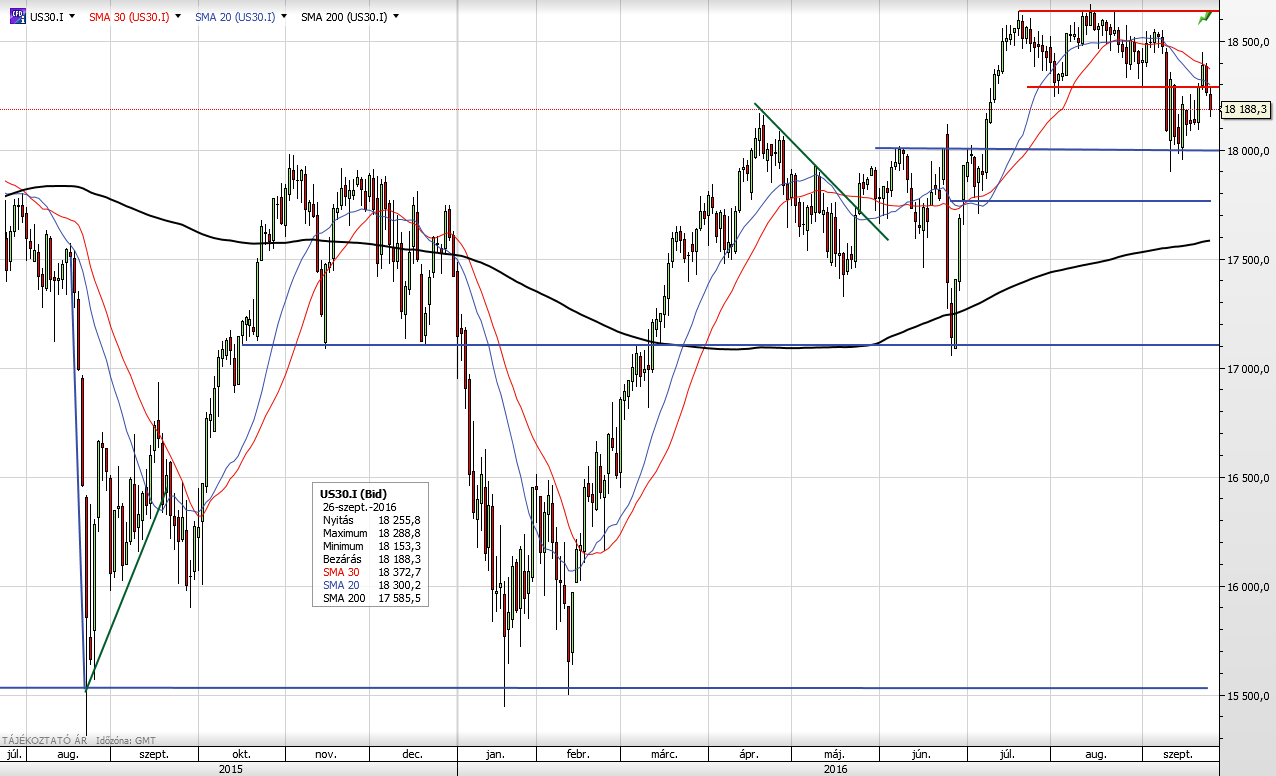Click the 18 500,0 price axis label

pos(1247,42)
